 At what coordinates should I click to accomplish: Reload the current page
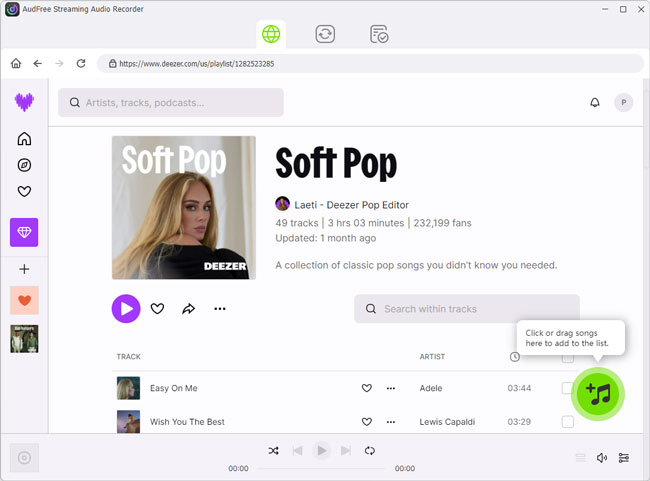click(81, 63)
